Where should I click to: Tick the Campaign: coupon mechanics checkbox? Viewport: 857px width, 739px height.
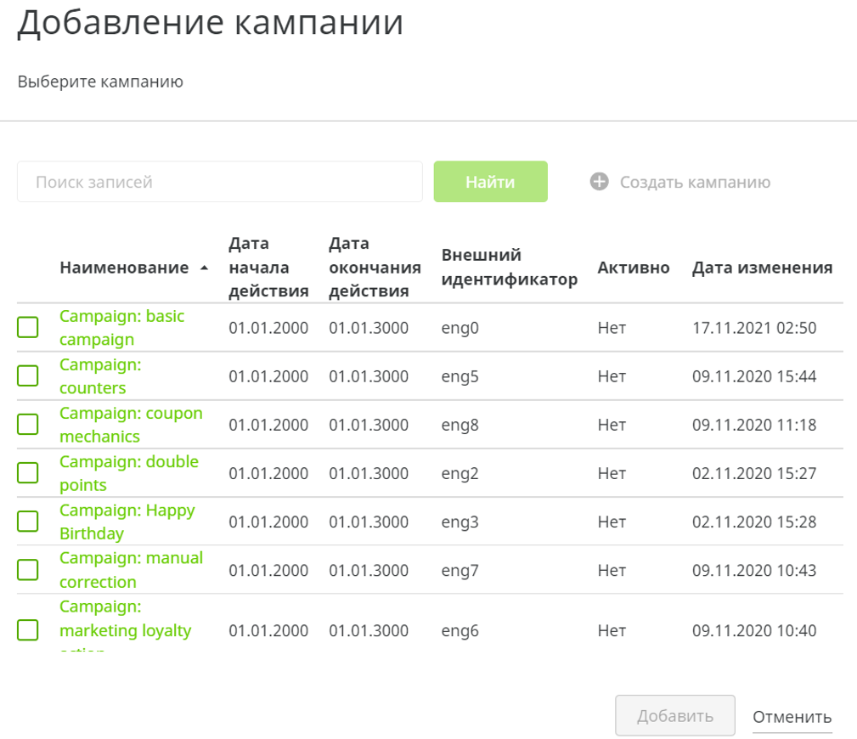pyautogui.click(x=28, y=424)
